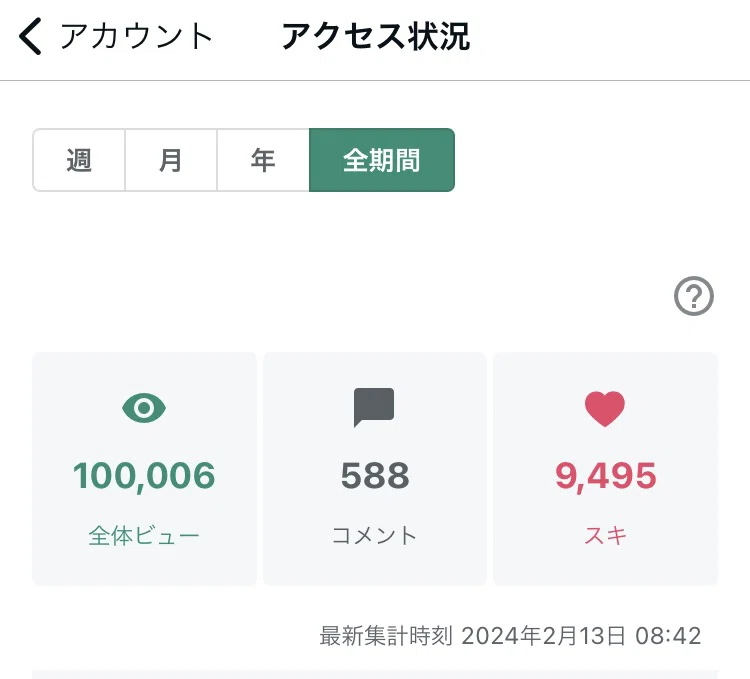750x679 pixels.
Task: Tap the 全体ビュー label text
Action: click(x=144, y=536)
